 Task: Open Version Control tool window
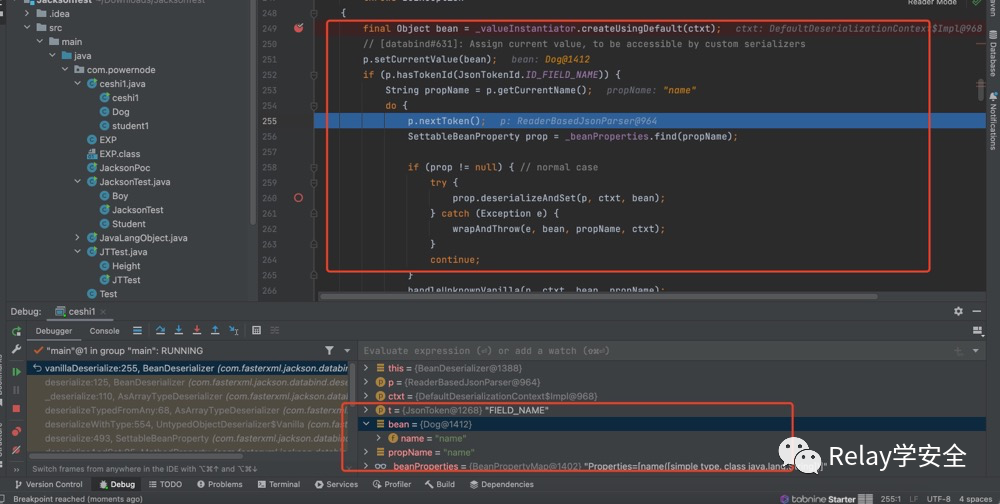47,484
